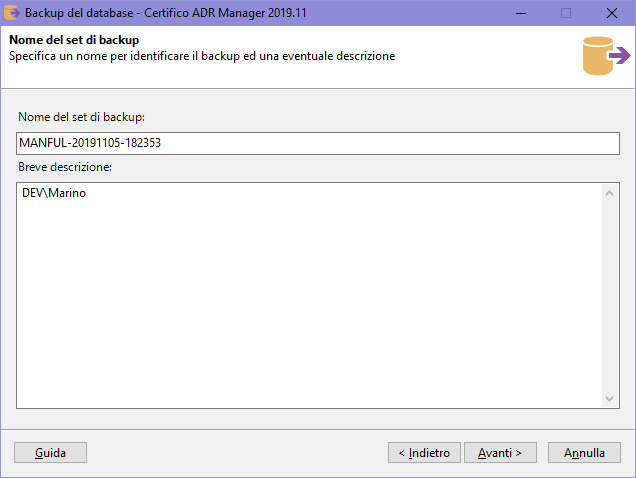The image size is (636, 478).
Task: Cancel the backup with the Annulla button
Action: [584, 453]
